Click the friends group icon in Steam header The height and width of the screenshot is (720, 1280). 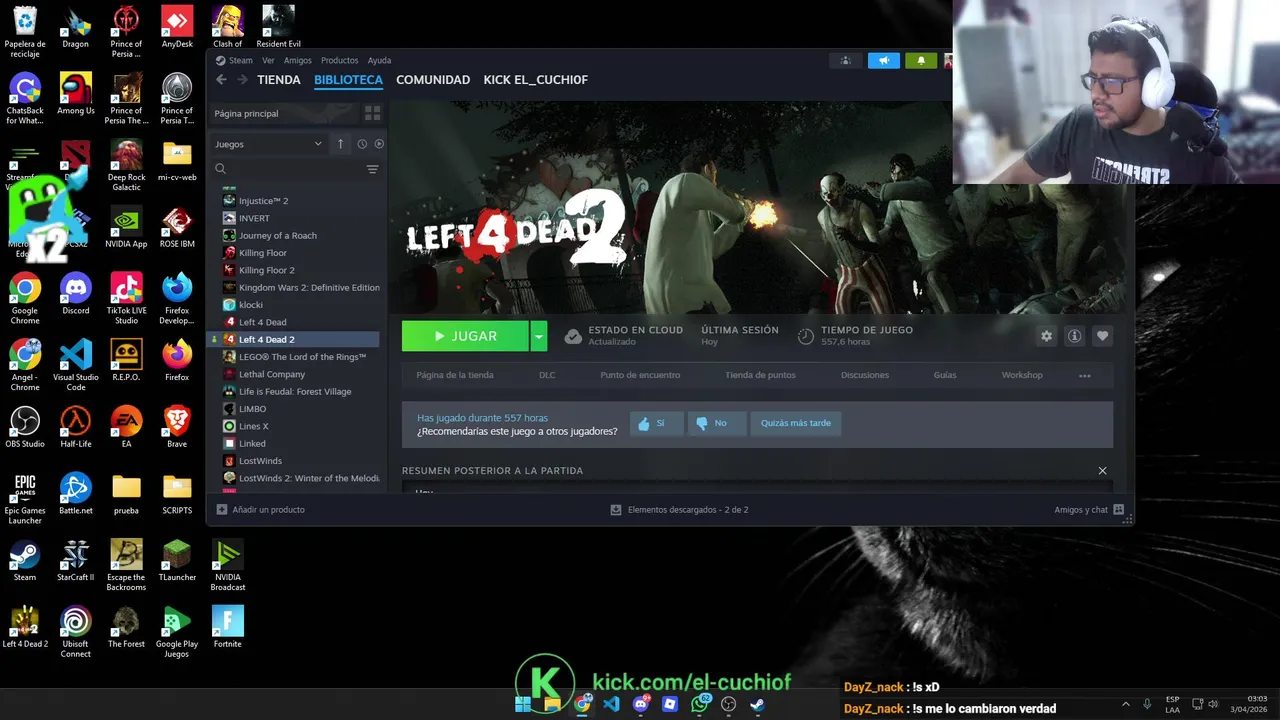[x=846, y=61]
